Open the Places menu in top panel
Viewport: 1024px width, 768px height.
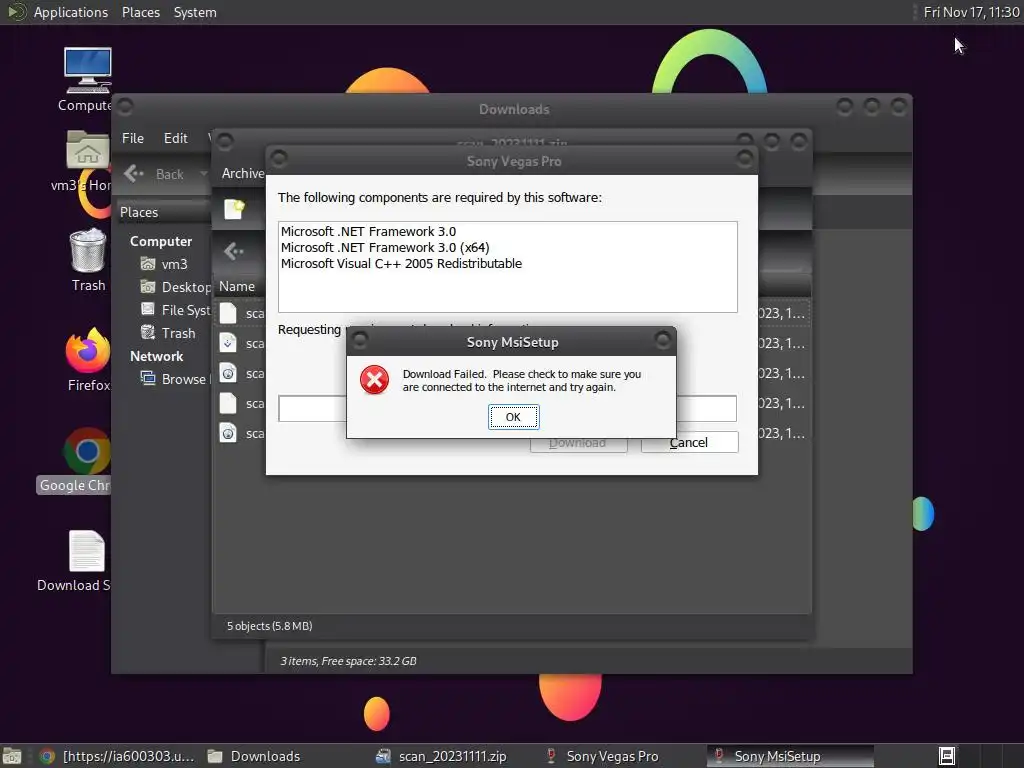pos(141,12)
